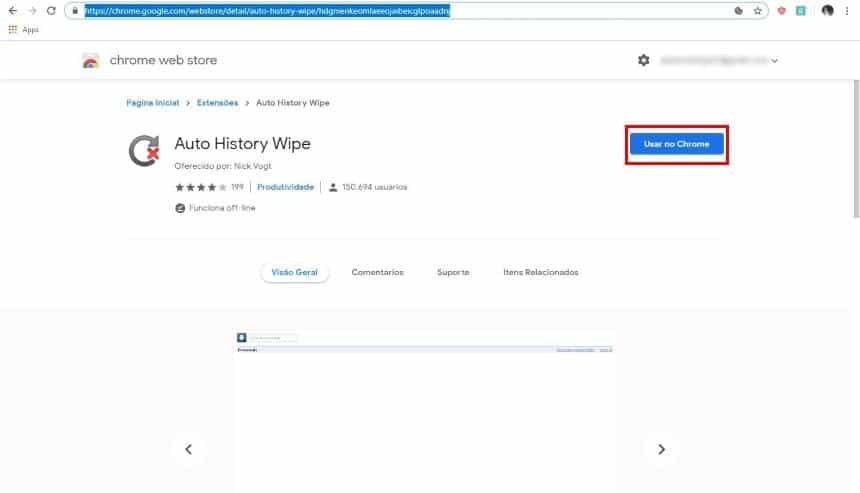Click the Auto History Wipe extension icon
The image size is (860, 493).
(x=144, y=150)
